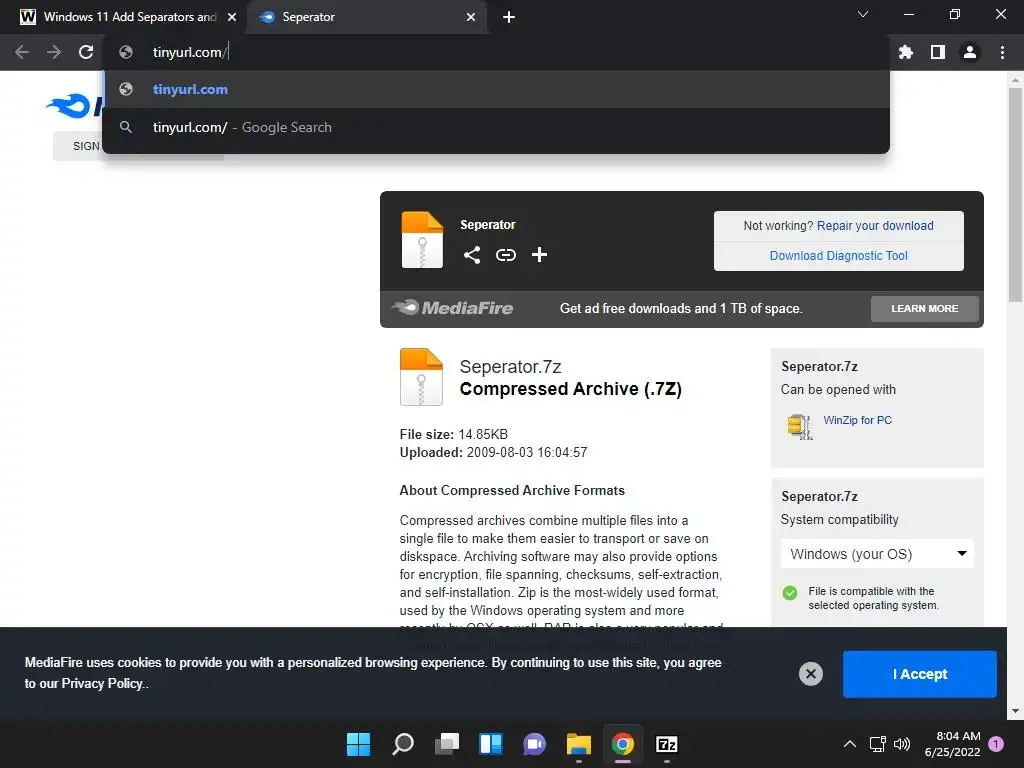Screen dimensions: 1024x768
Task: Click the I Accept button
Action: [920, 674]
